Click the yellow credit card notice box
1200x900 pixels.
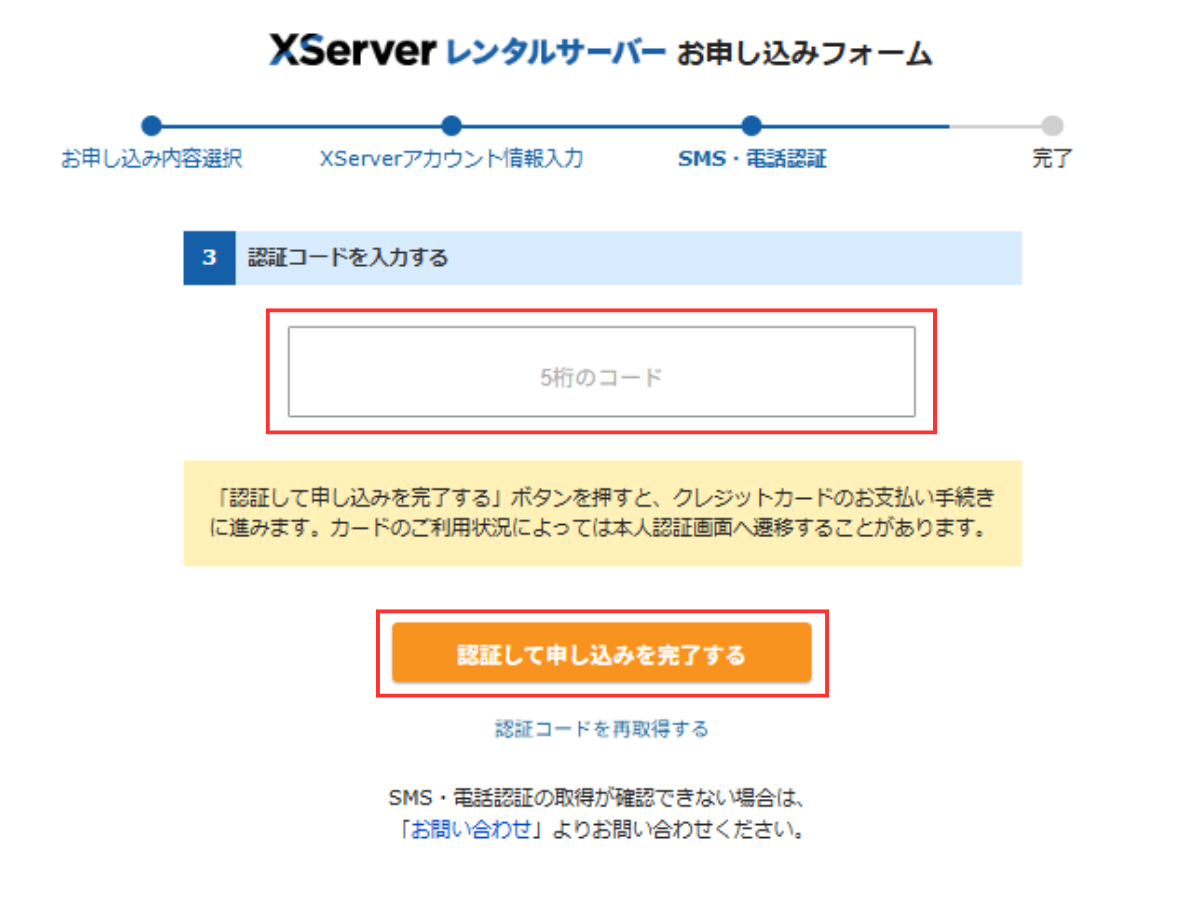(602, 513)
